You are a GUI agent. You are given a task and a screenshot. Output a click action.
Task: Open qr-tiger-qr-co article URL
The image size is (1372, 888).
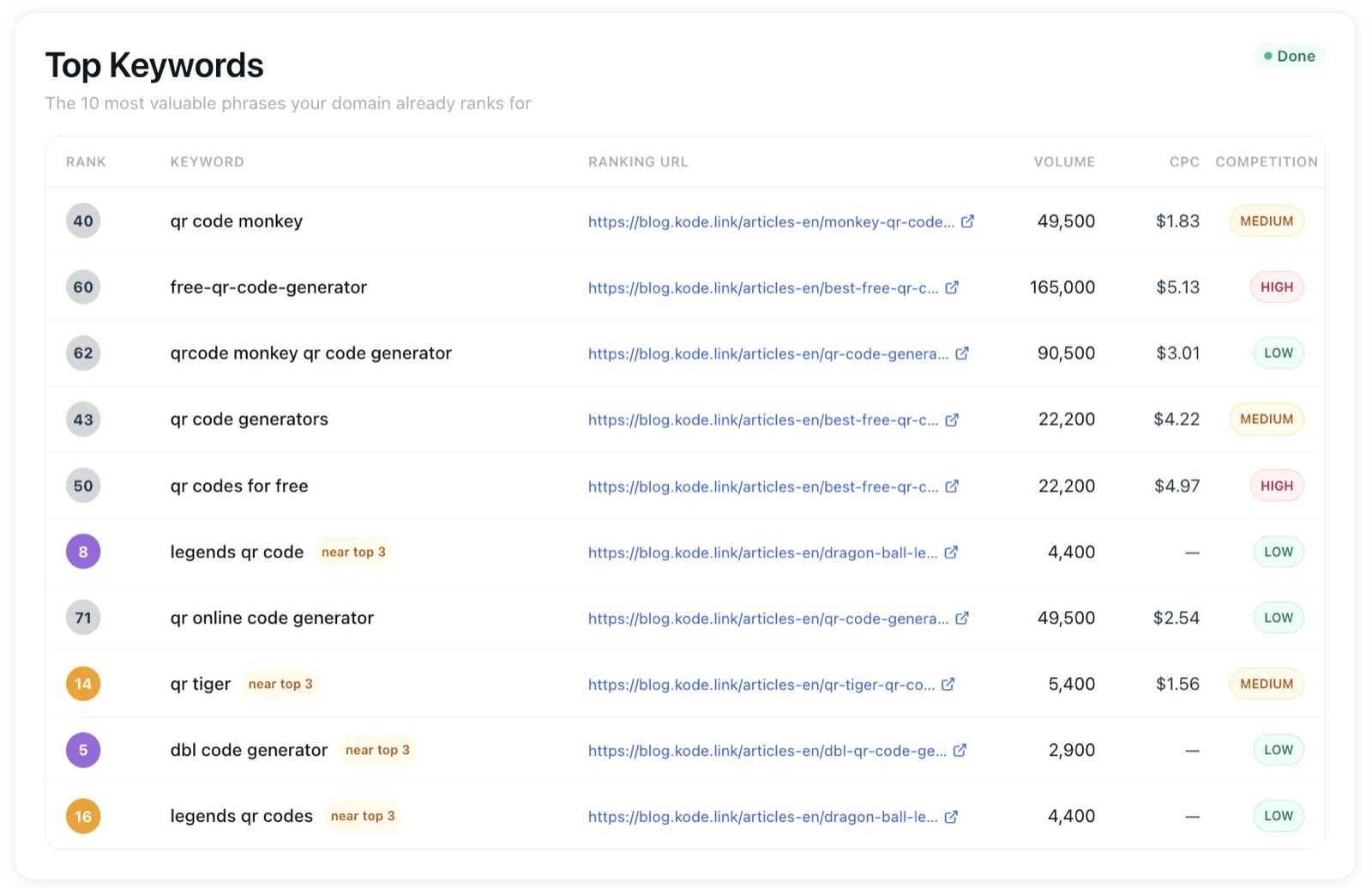click(761, 684)
